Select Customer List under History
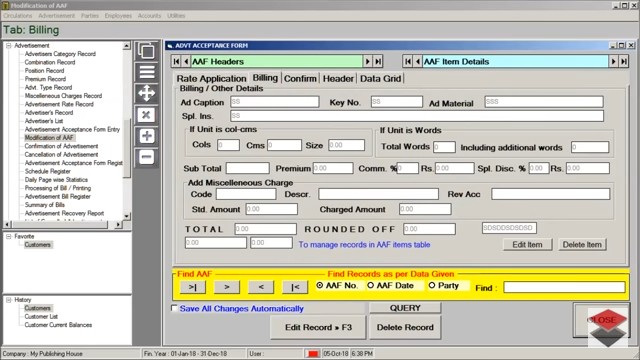The height and width of the screenshot is (360, 640). point(41,317)
